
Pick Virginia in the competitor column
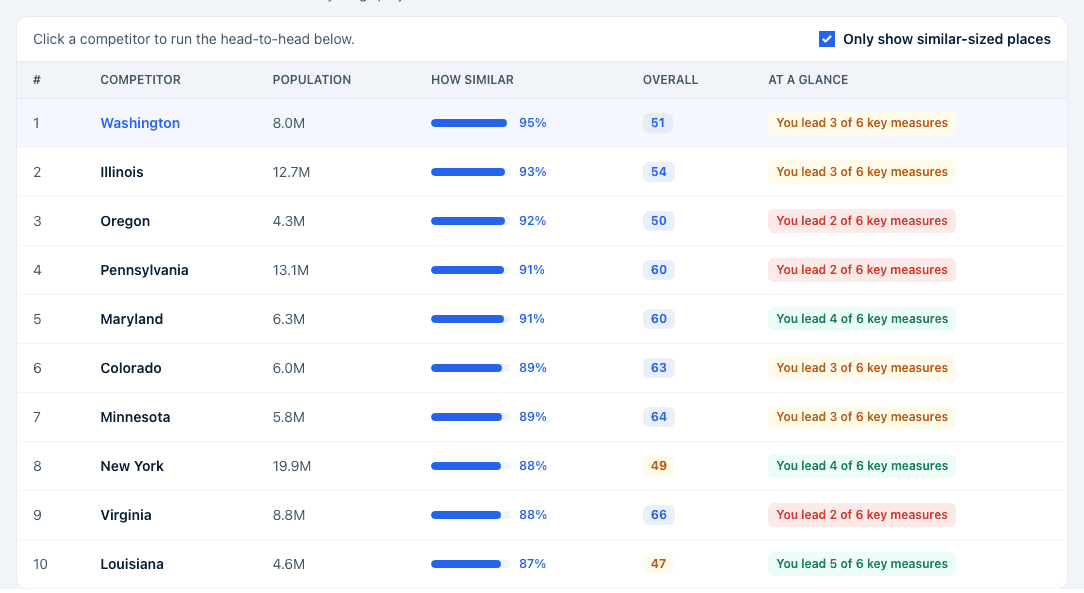pyautogui.click(x=126, y=516)
